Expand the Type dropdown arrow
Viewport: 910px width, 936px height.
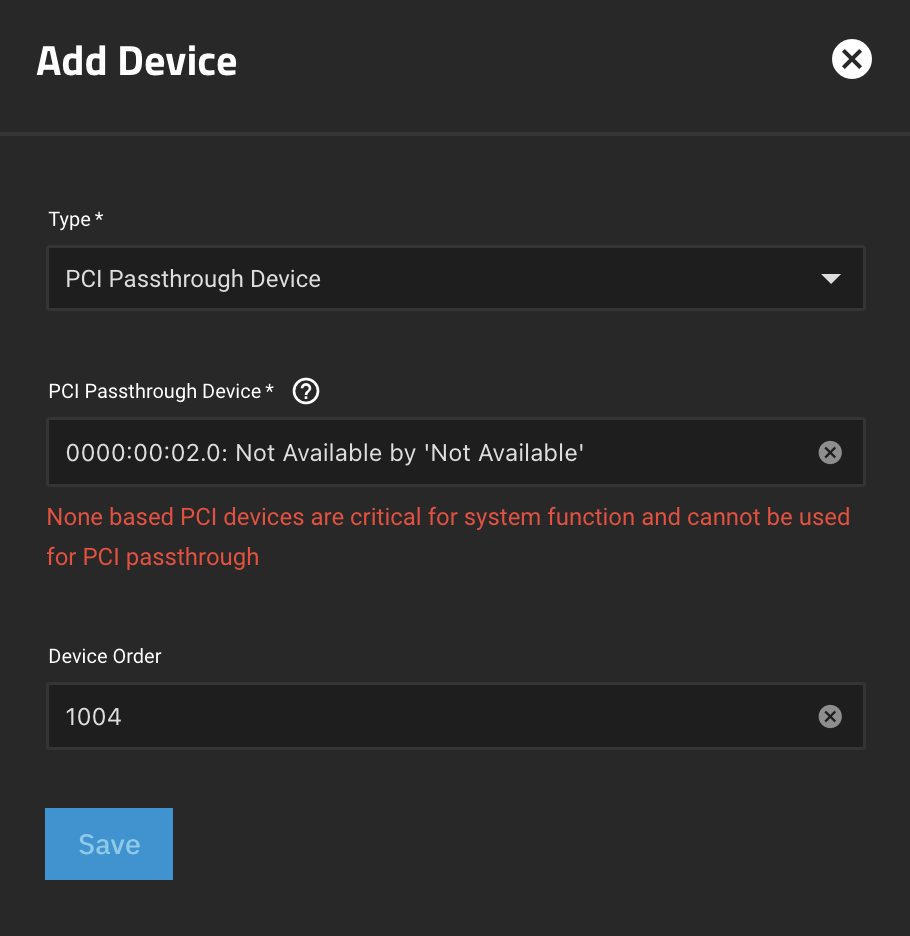pos(831,279)
